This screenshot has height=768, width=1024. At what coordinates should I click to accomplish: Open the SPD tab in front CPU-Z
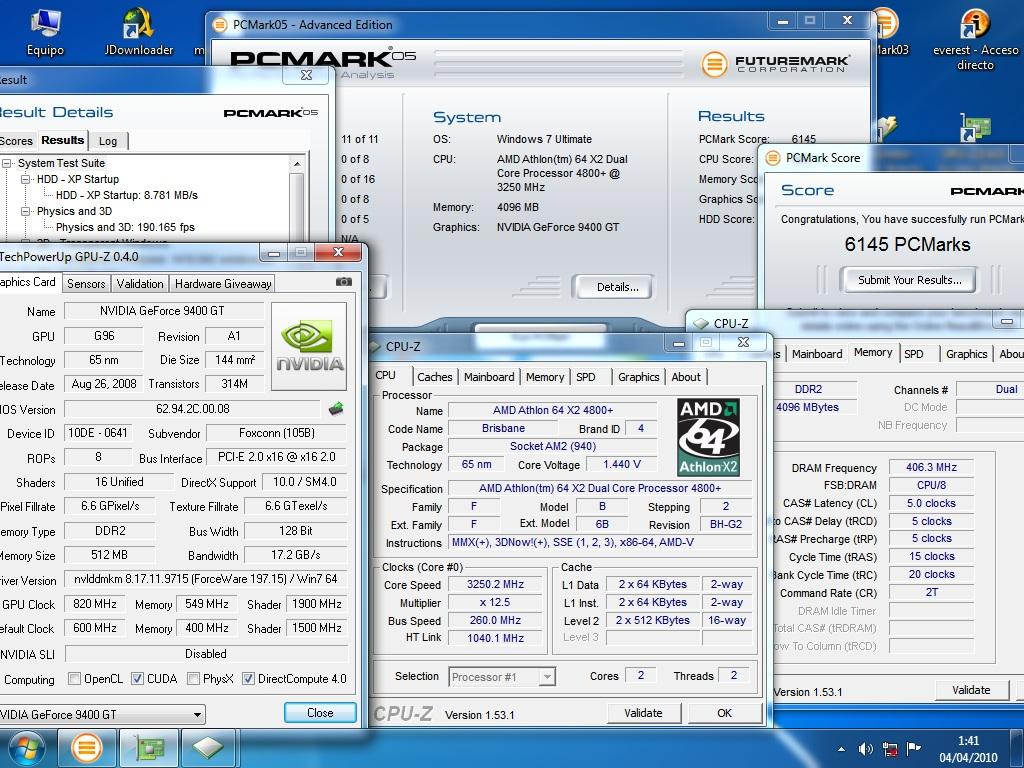point(586,377)
